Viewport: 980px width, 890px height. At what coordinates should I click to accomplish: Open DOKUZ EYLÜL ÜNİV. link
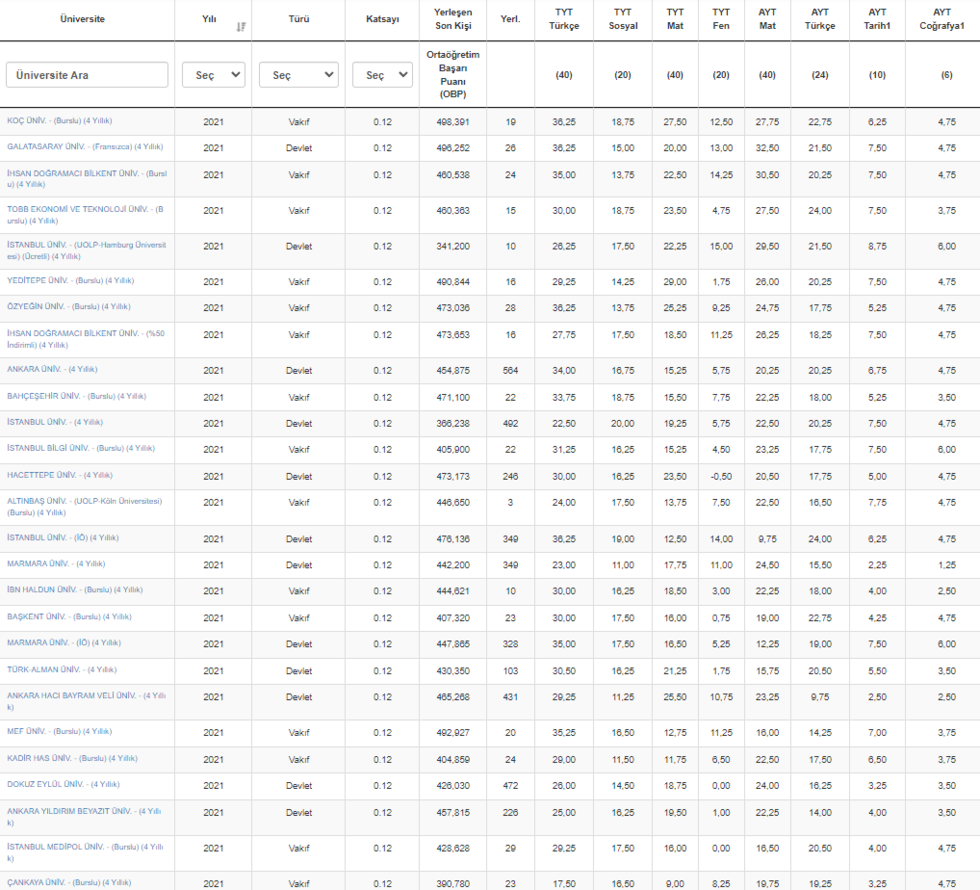[63, 785]
